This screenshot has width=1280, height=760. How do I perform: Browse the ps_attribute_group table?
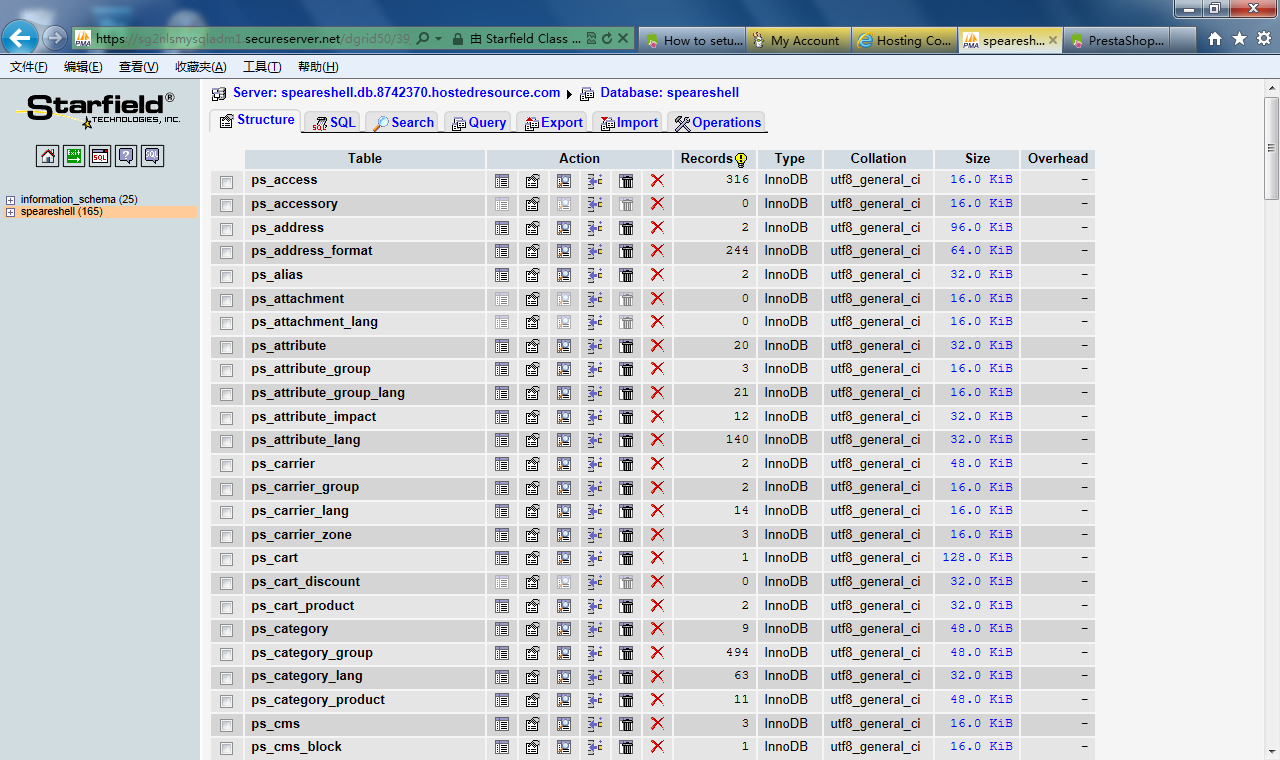502,369
